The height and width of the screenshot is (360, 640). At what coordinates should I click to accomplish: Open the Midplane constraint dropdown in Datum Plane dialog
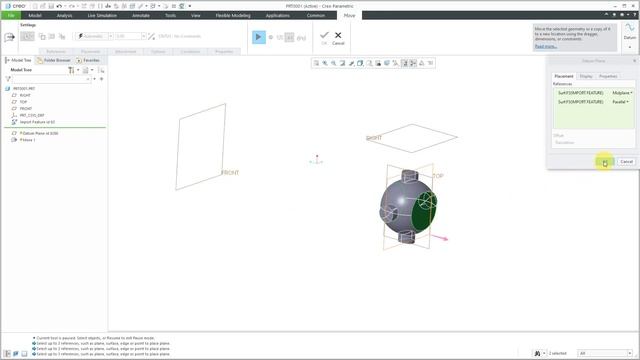(622, 93)
